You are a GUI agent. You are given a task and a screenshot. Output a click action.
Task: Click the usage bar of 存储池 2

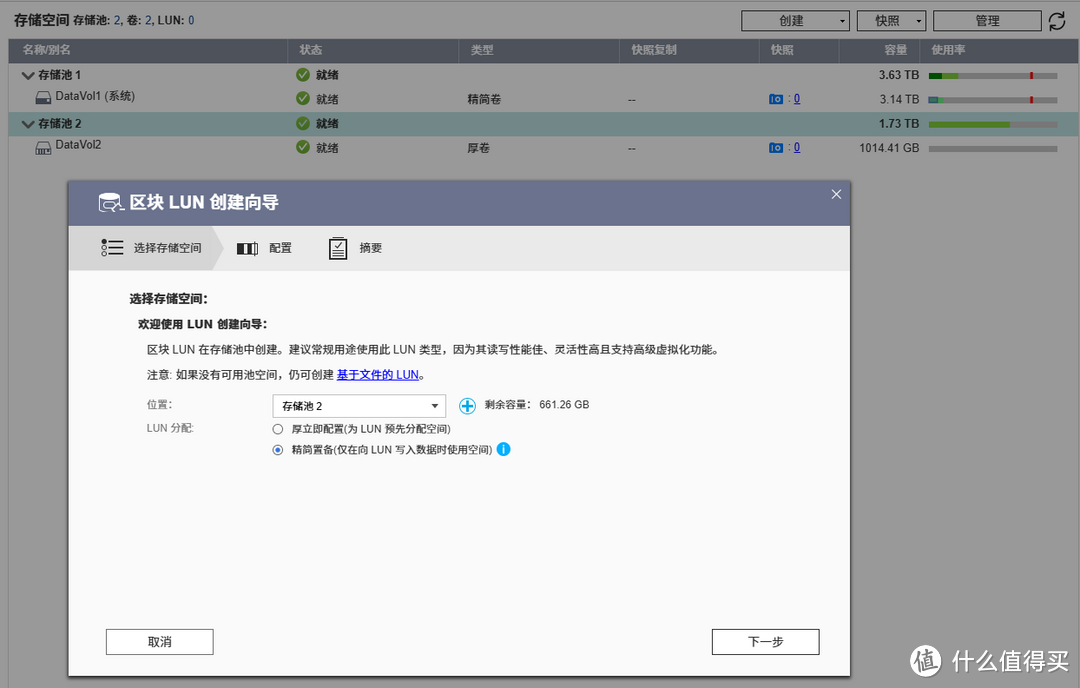coord(992,123)
